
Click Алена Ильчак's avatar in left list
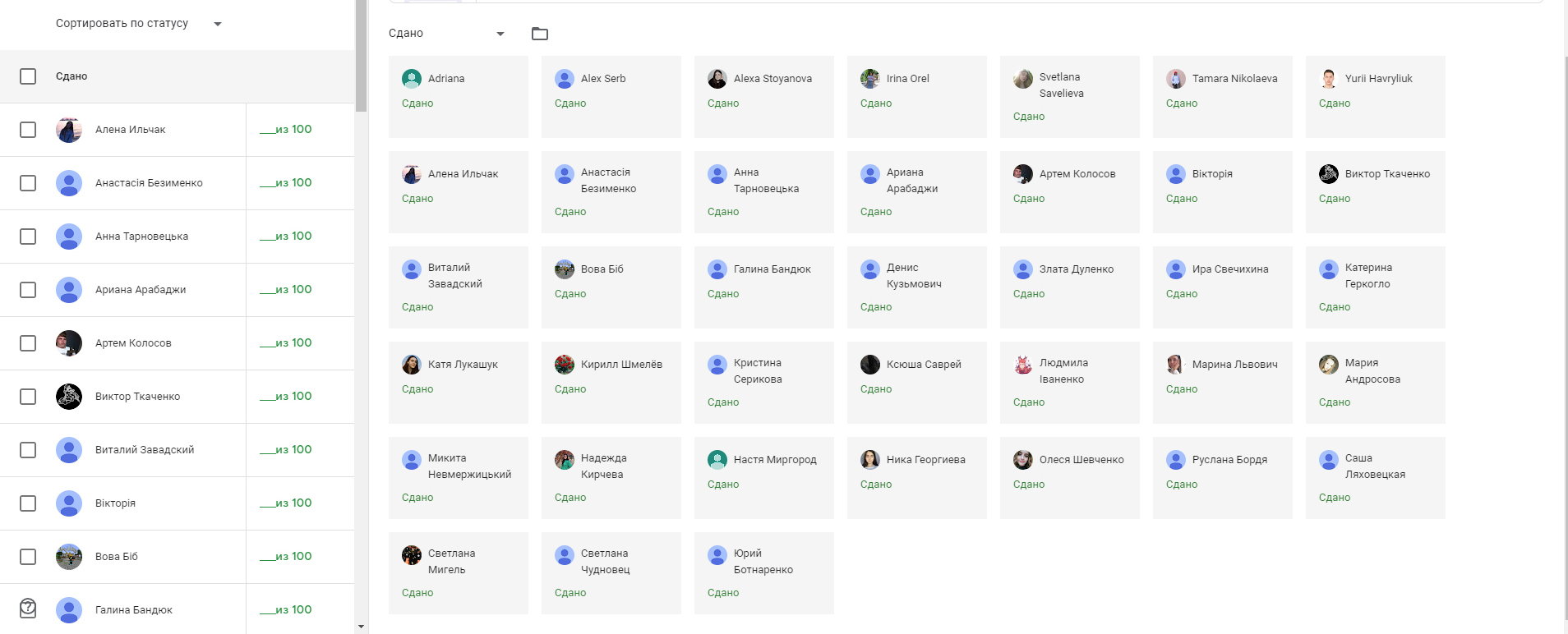(69, 130)
